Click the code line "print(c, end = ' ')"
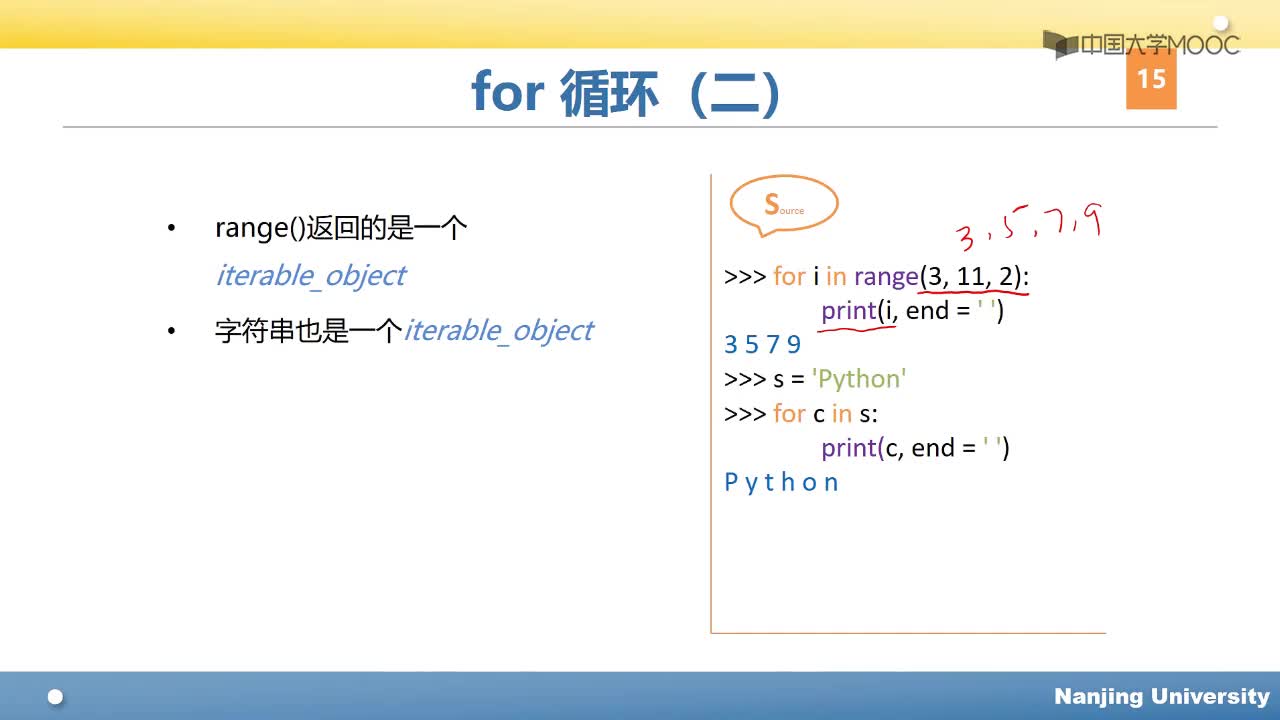This screenshot has width=1280, height=720. [x=915, y=448]
